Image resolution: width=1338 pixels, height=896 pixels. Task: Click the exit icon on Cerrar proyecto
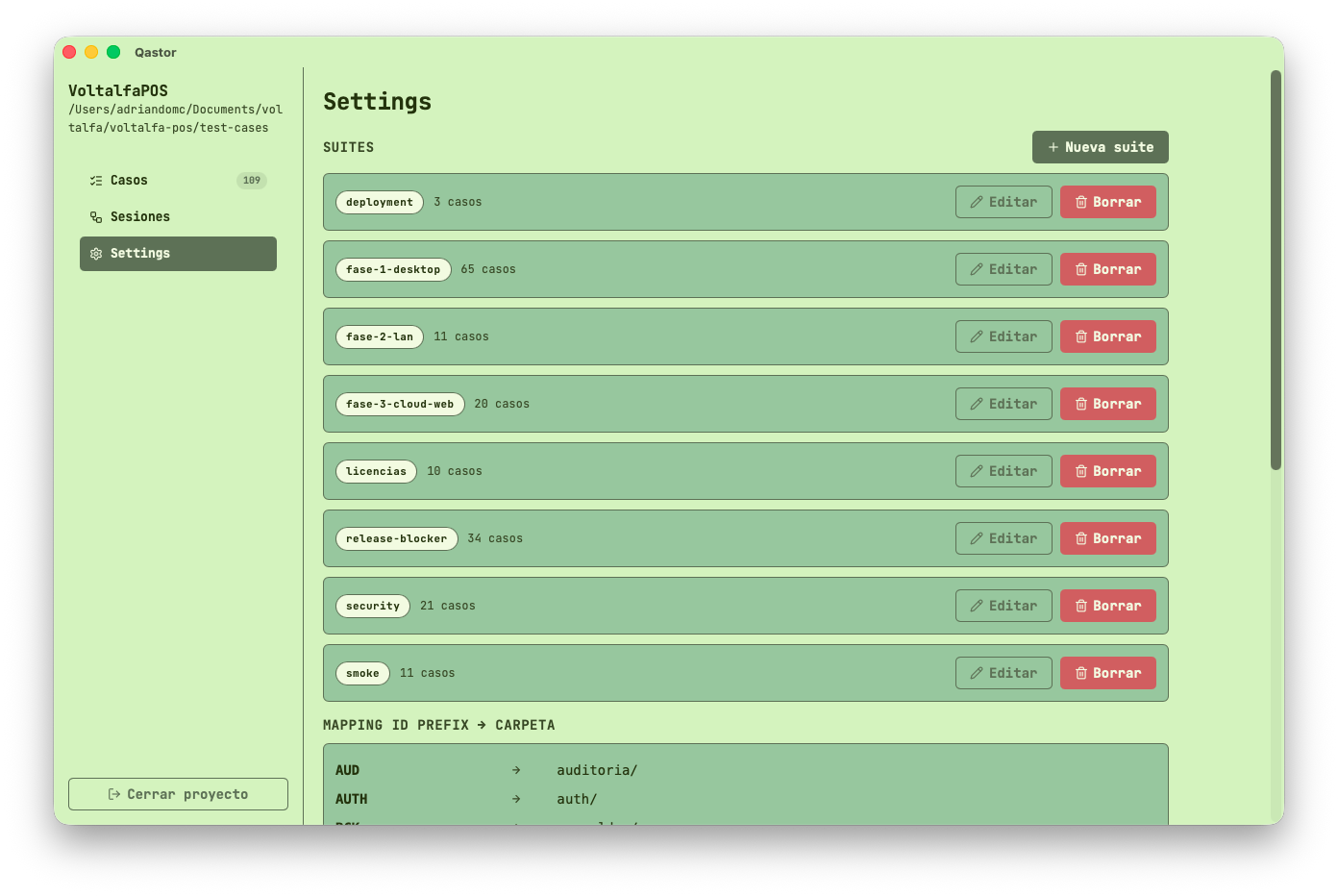tap(114, 794)
